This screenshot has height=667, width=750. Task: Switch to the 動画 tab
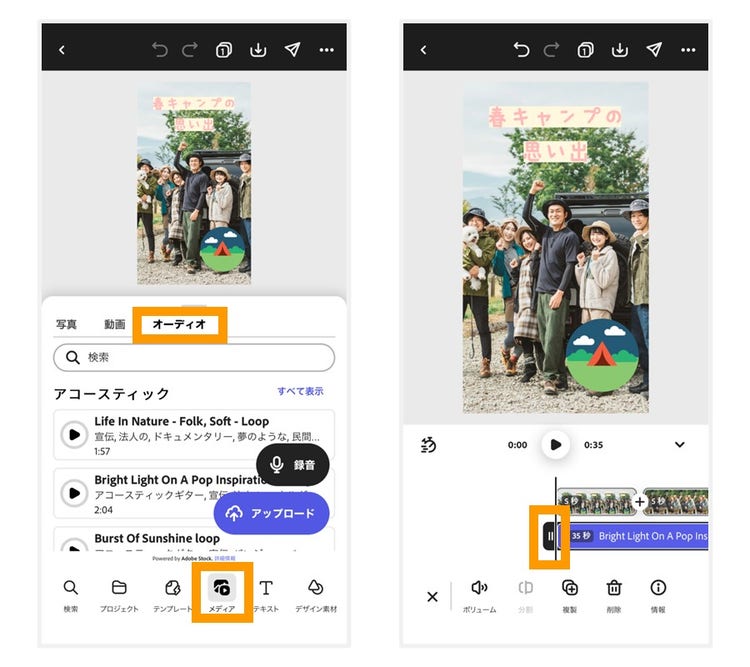114,324
